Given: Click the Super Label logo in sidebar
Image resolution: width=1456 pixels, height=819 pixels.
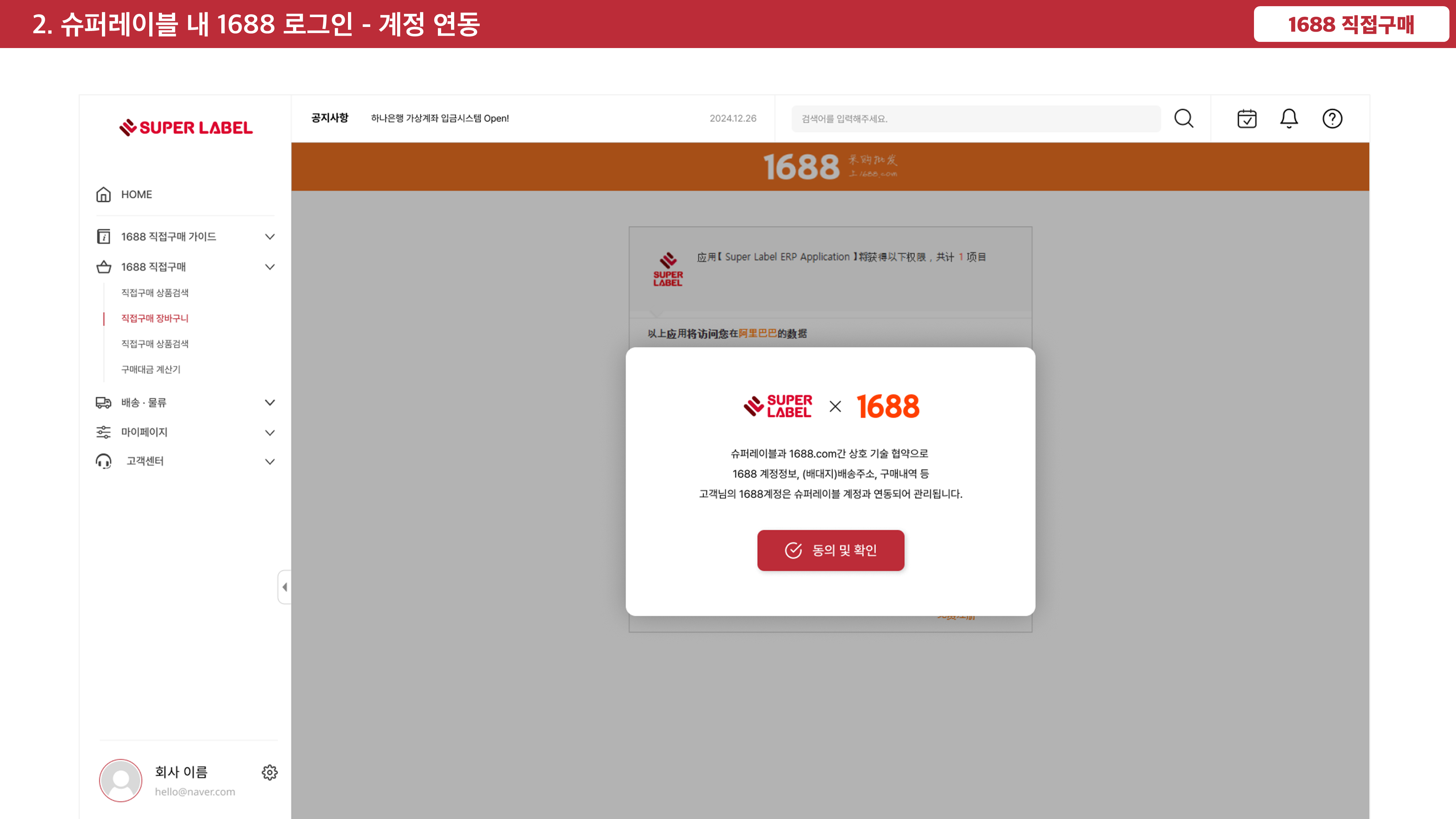Looking at the screenshot, I should pos(186,128).
